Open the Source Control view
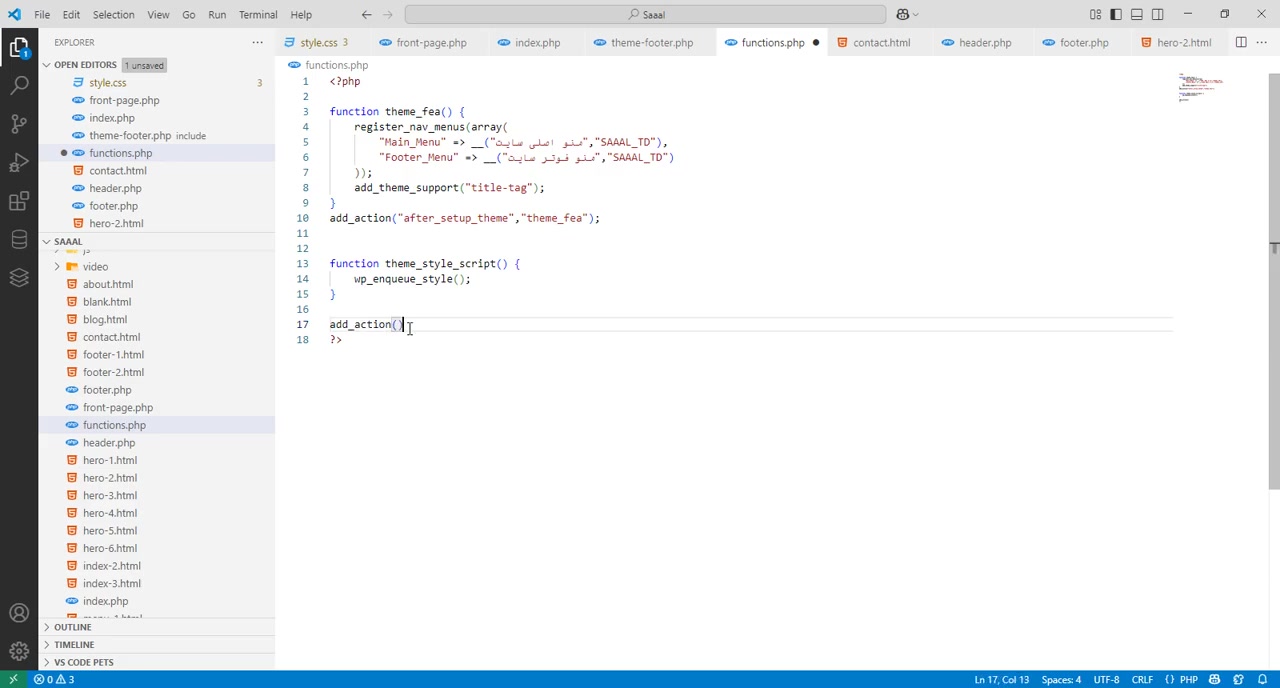 (19, 124)
